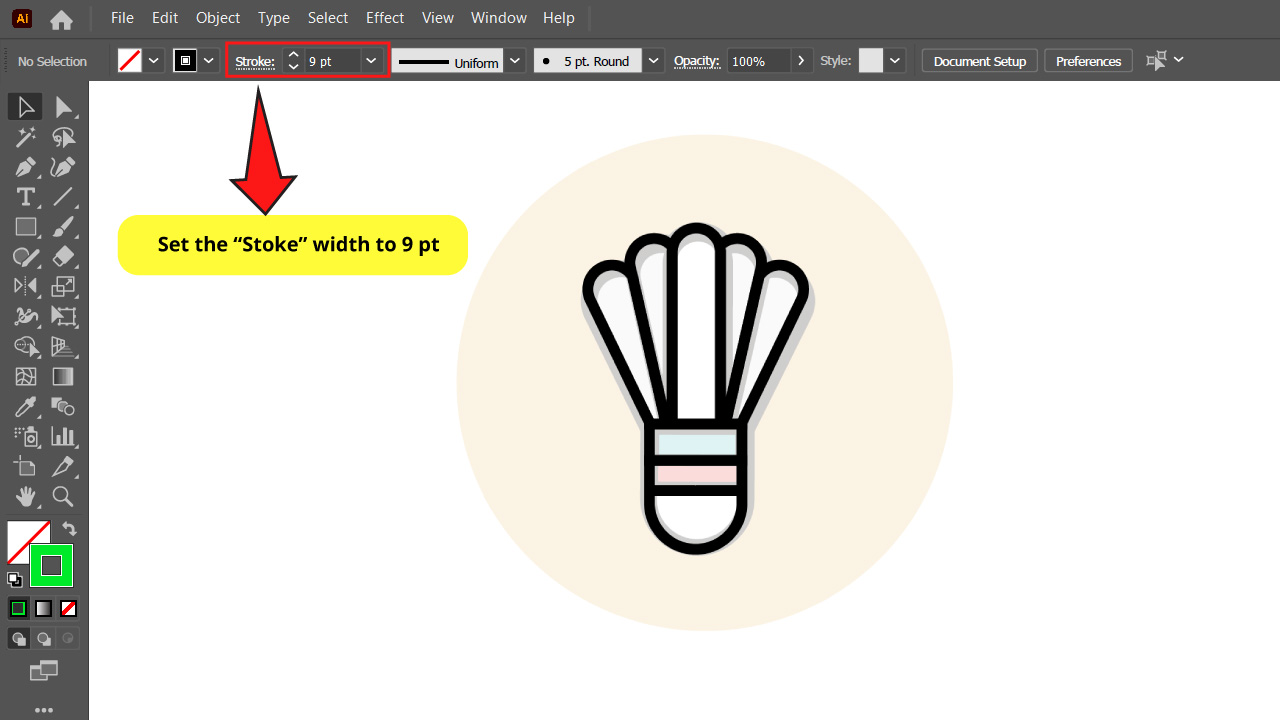The image size is (1280, 720).
Task: Click the Document Setup button
Action: pyautogui.click(x=979, y=60)
